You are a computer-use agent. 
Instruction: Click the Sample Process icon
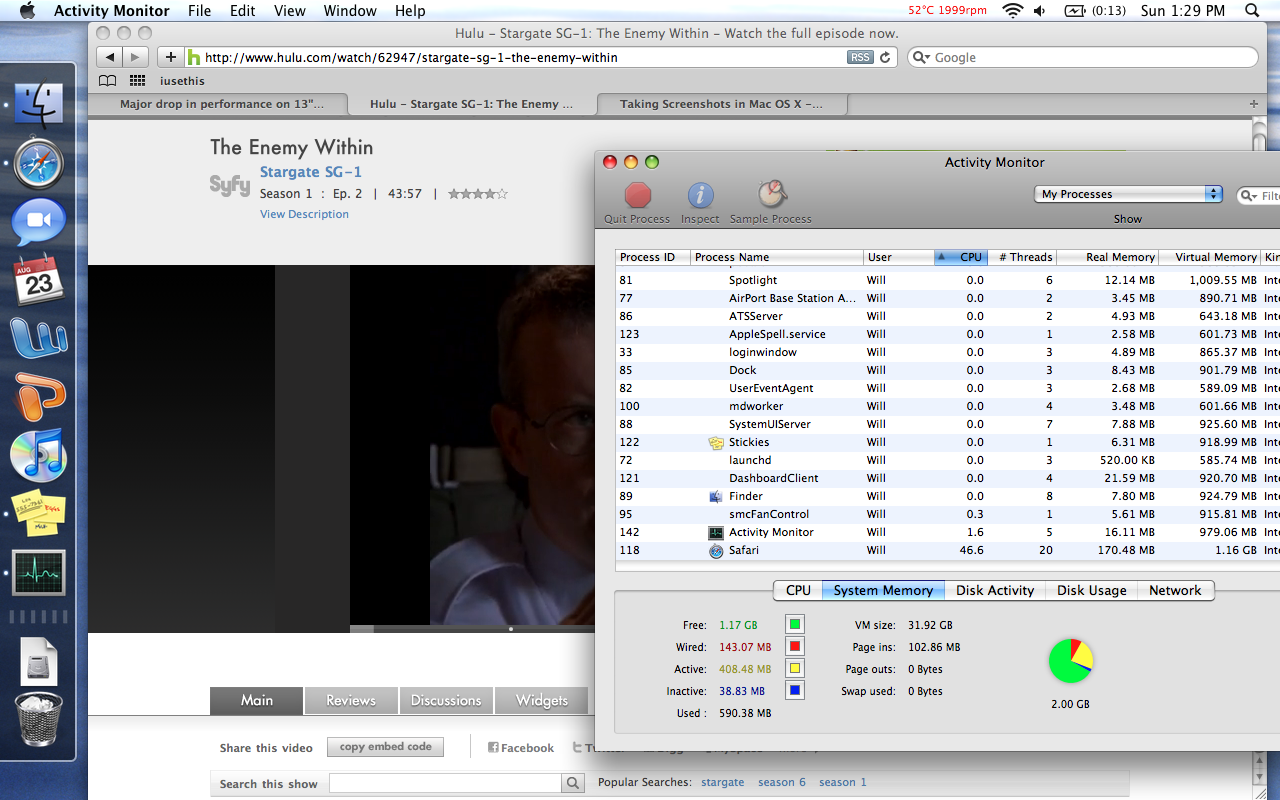[771, 194]
